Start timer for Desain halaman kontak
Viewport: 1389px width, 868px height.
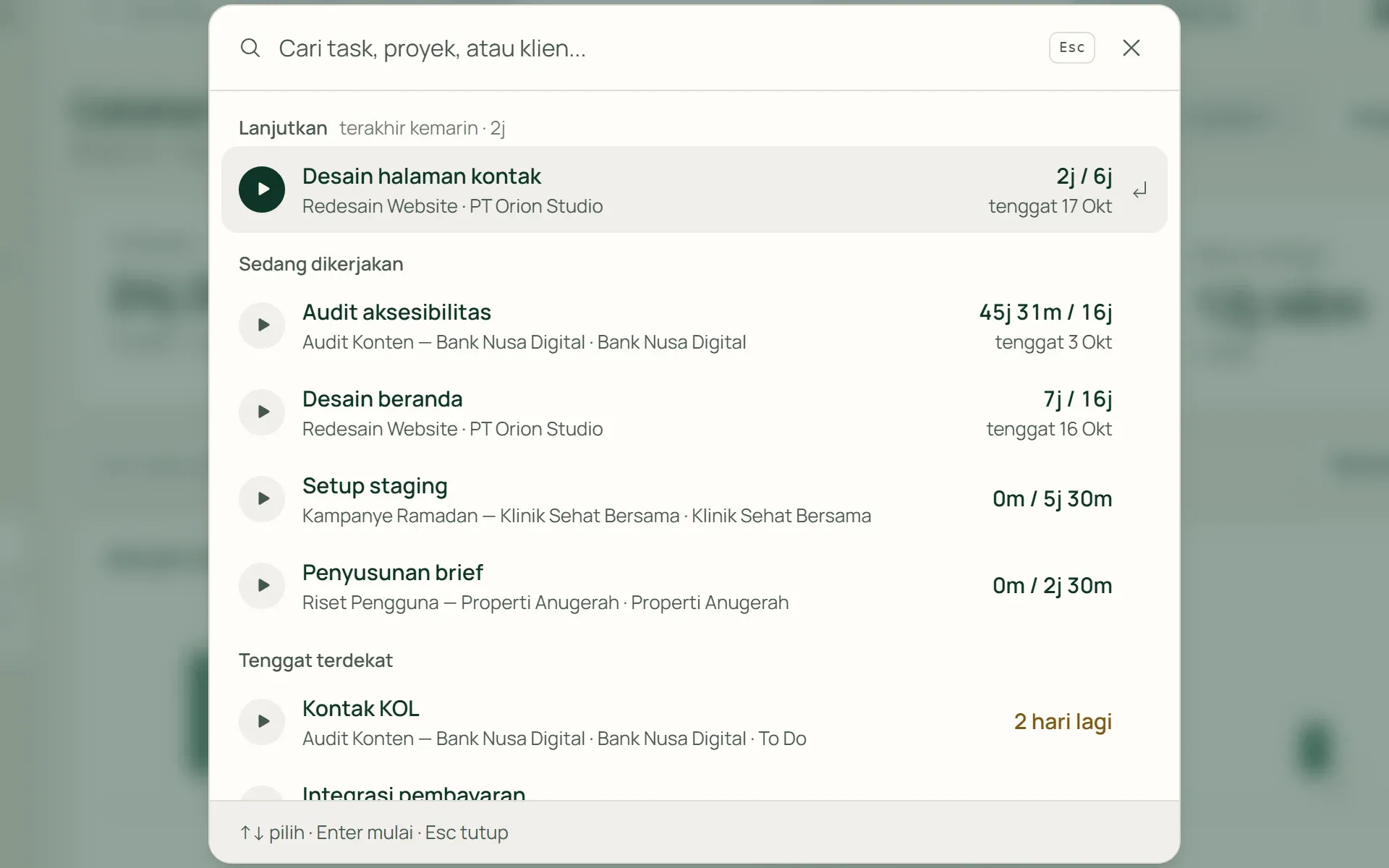[x=262, y=190]
